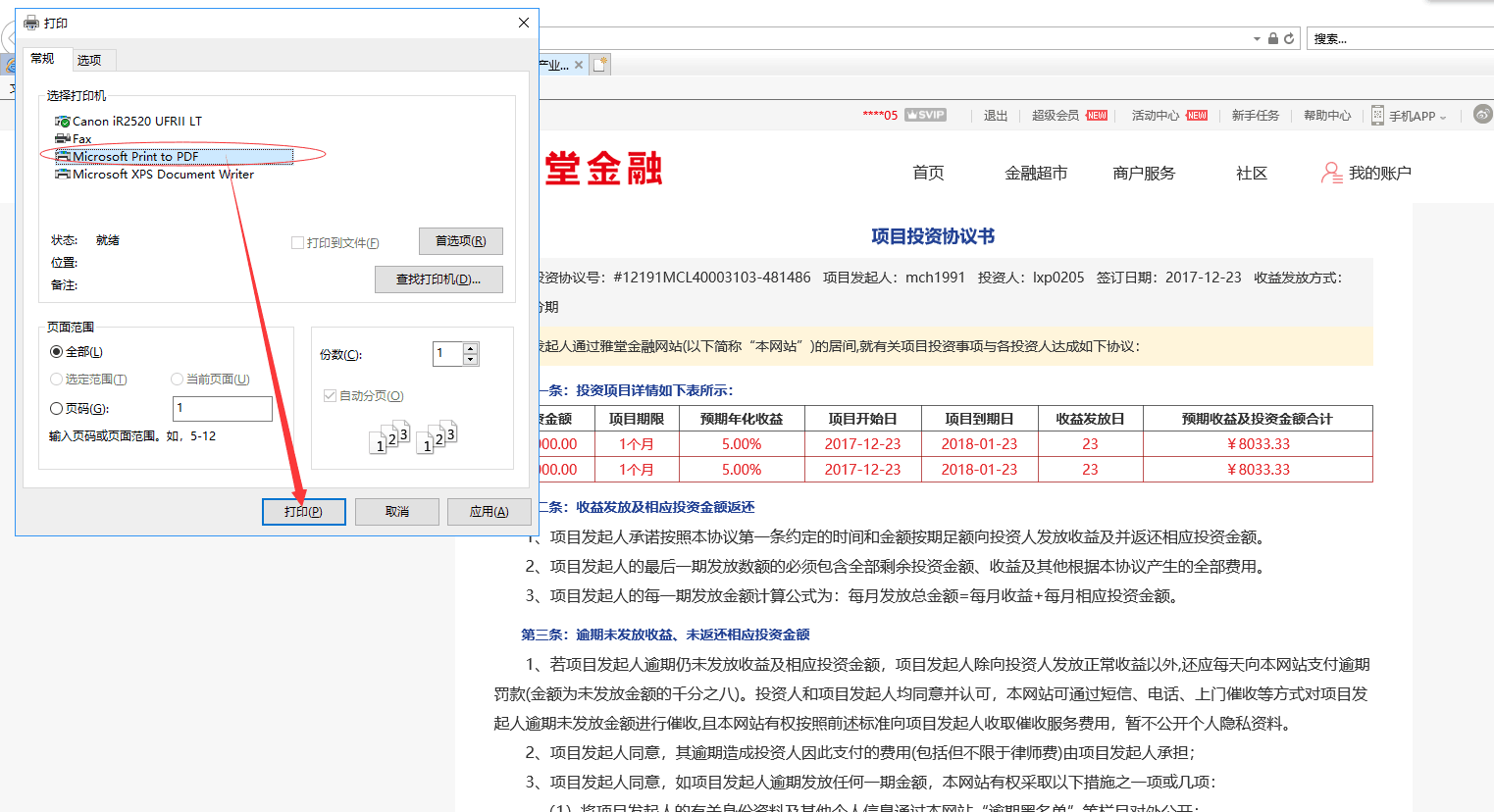Screen dimensions: 1494x812
Task: Click the Weibo icon in top bar
Action: point(1482,115)
